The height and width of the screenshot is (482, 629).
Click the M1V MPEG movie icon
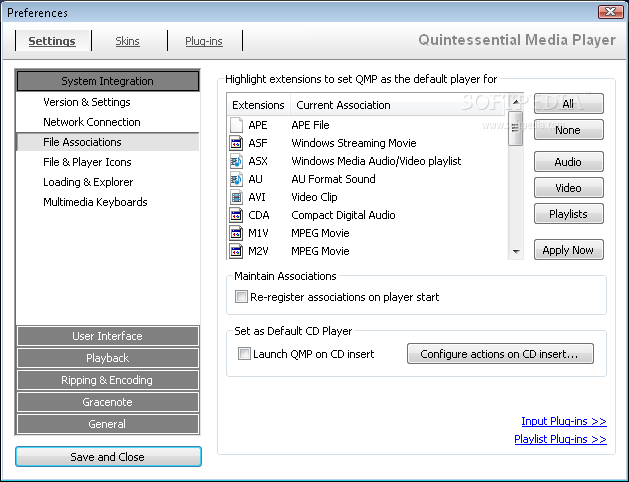point(236,233)
